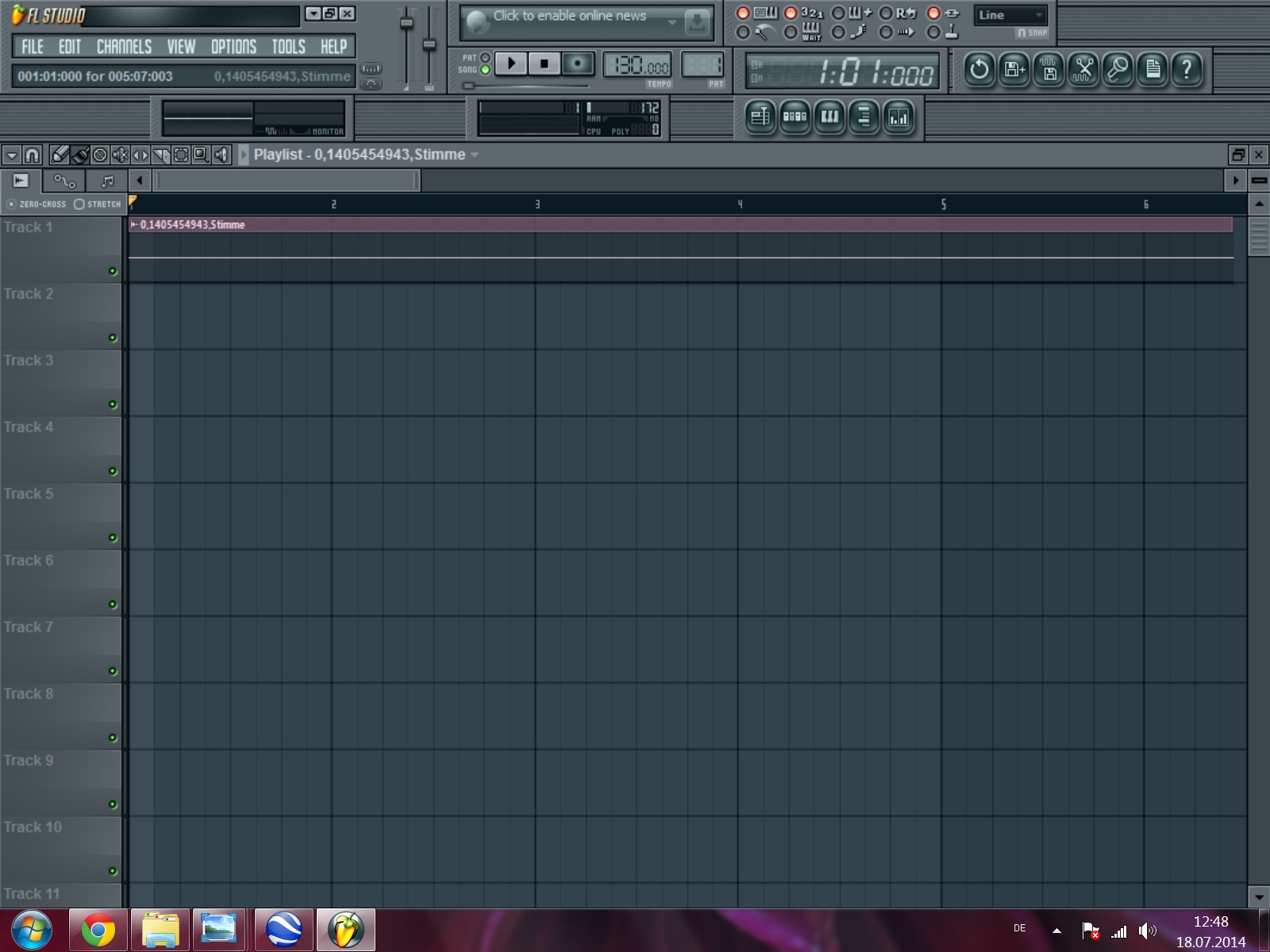The width and height of the screenshot is (1270, 952).
Task: Activate the Zoom magnifier tool
Action: (202, 155)
